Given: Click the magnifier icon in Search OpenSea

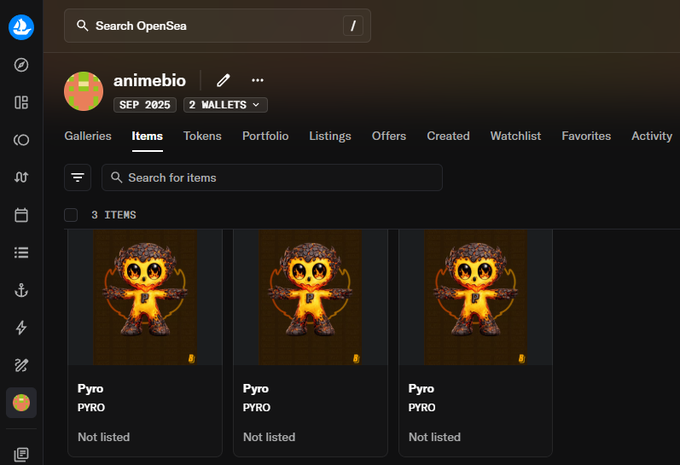Looking at the screenshot, I should click(x=82, y=26).
